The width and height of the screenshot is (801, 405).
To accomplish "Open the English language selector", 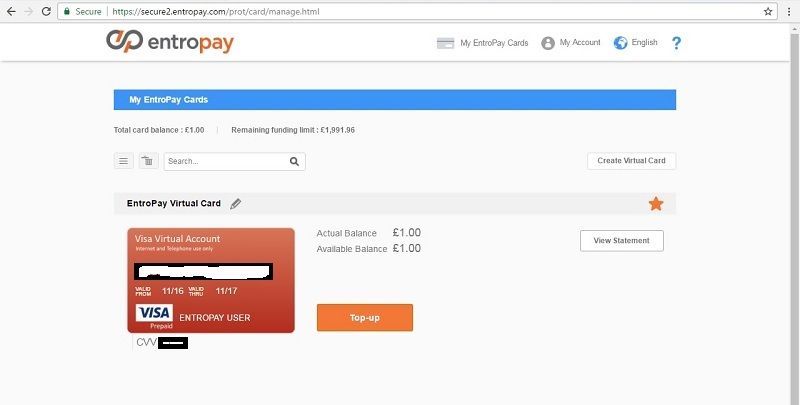I will (635, 42).
